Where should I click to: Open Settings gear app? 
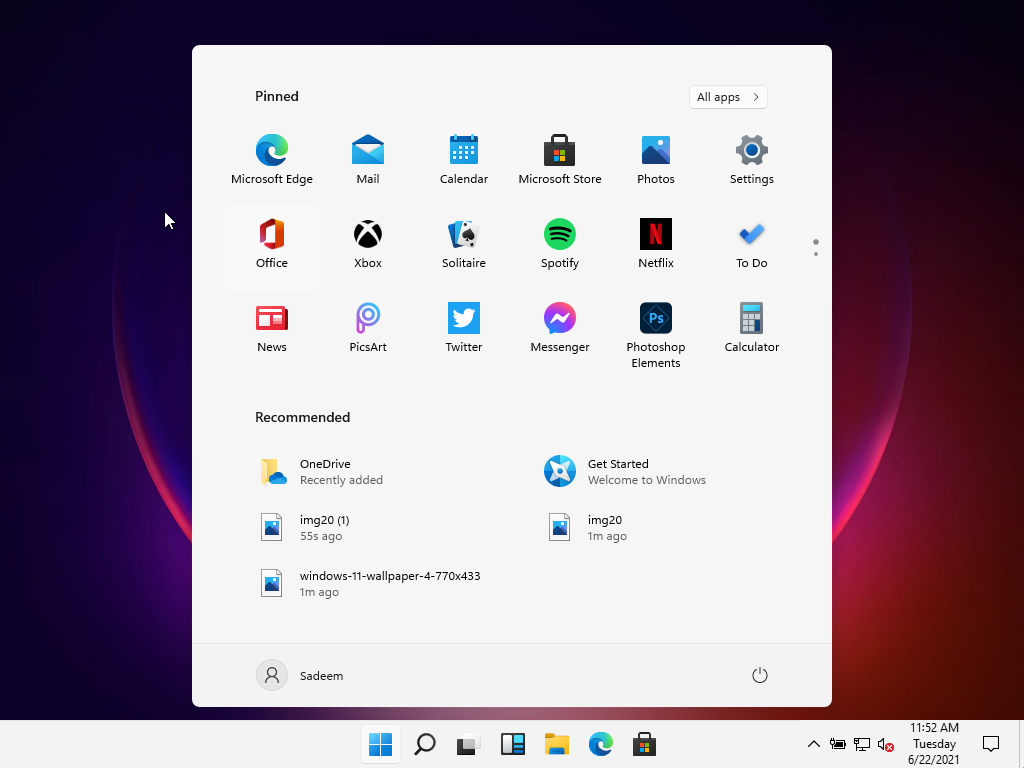click(x=752, y=160)
